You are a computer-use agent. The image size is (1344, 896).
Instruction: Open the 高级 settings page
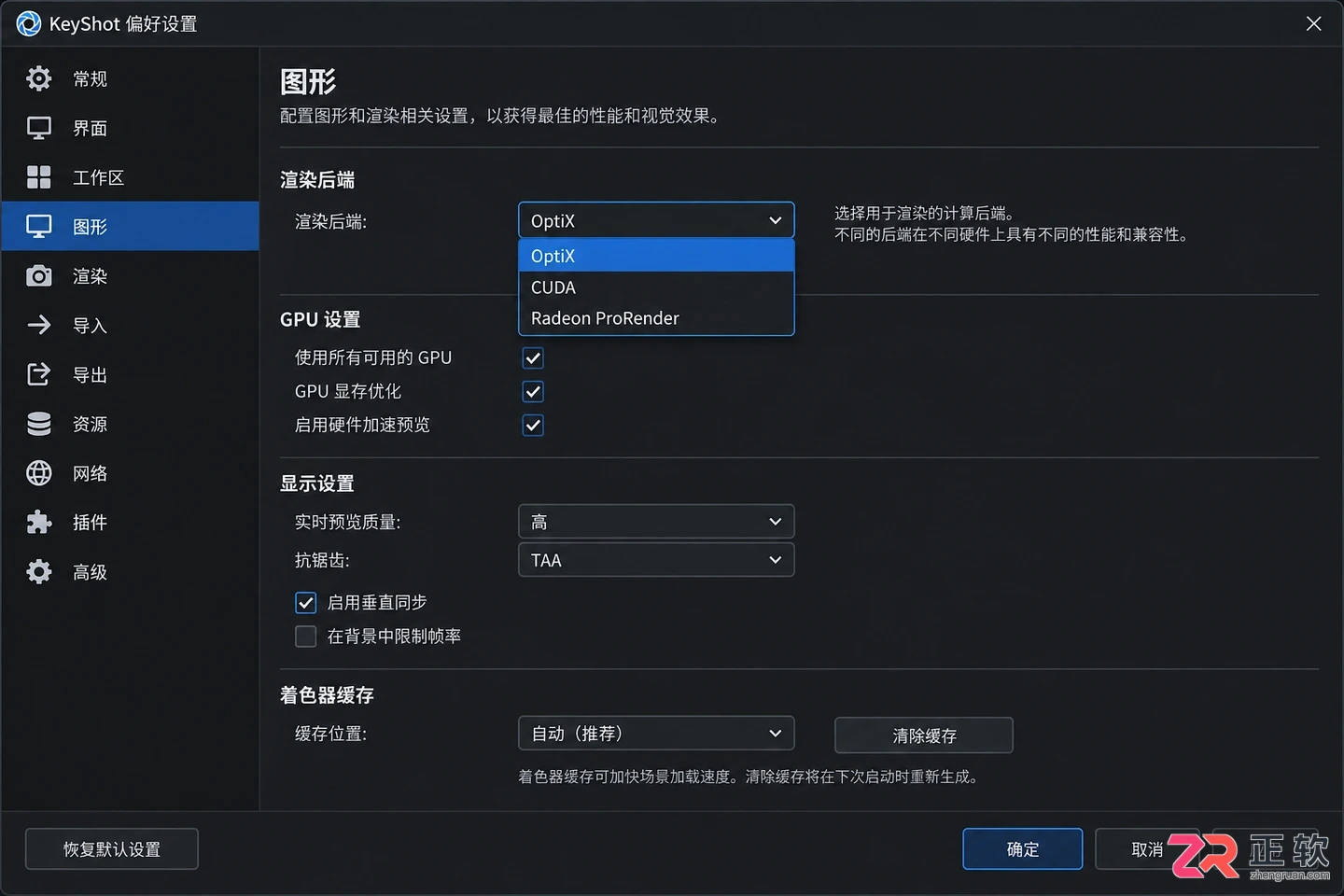point(130,571)
